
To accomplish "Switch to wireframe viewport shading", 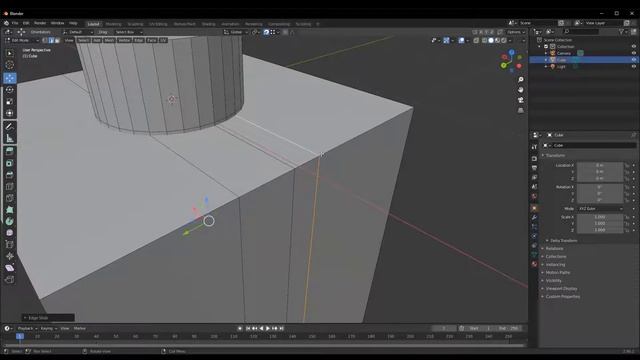I will (484, 40).
